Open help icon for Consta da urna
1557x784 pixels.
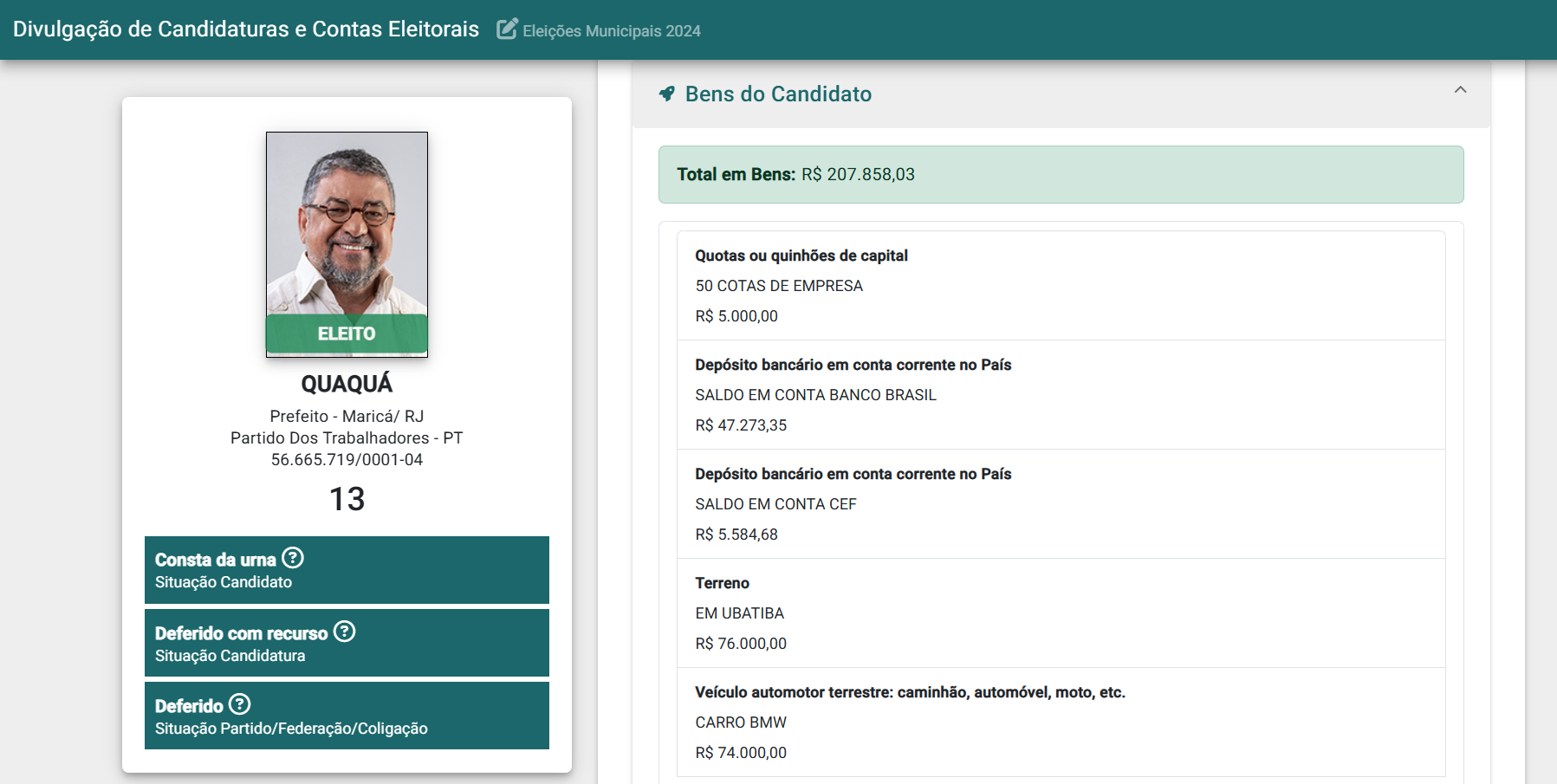click(x=293, y=558)
